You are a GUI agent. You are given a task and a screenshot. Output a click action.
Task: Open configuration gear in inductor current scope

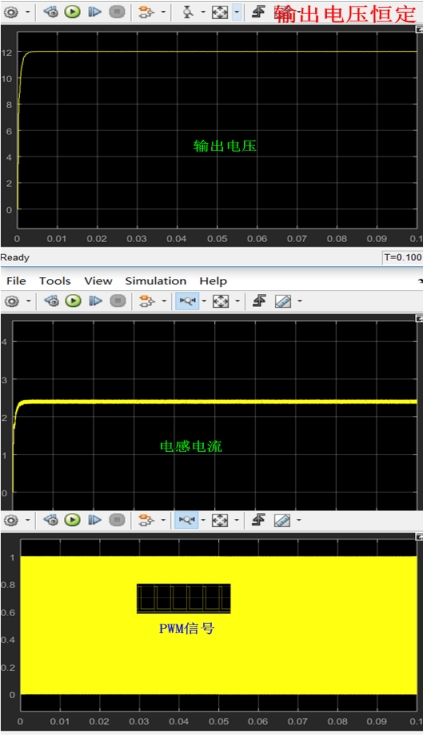pyautogui.click(x=12, y=301)
